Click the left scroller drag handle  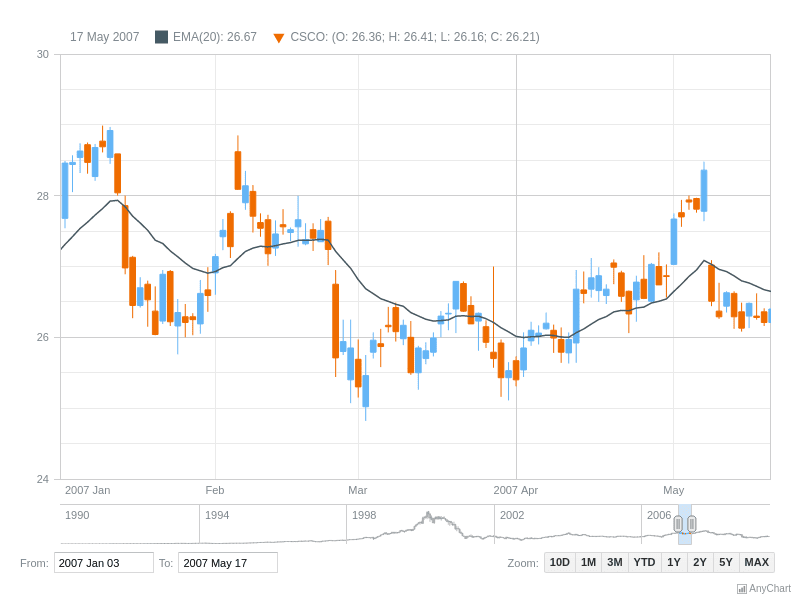click(x=676, y=523)
